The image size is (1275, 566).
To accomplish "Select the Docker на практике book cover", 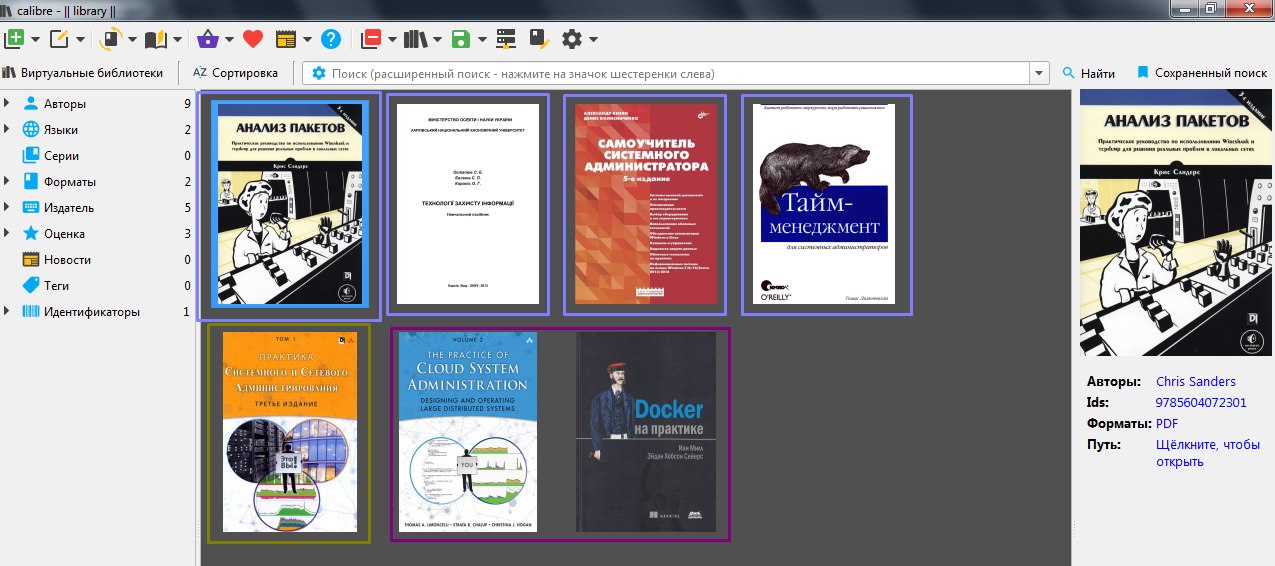I will pyautogui.click(x=645, y=432).
